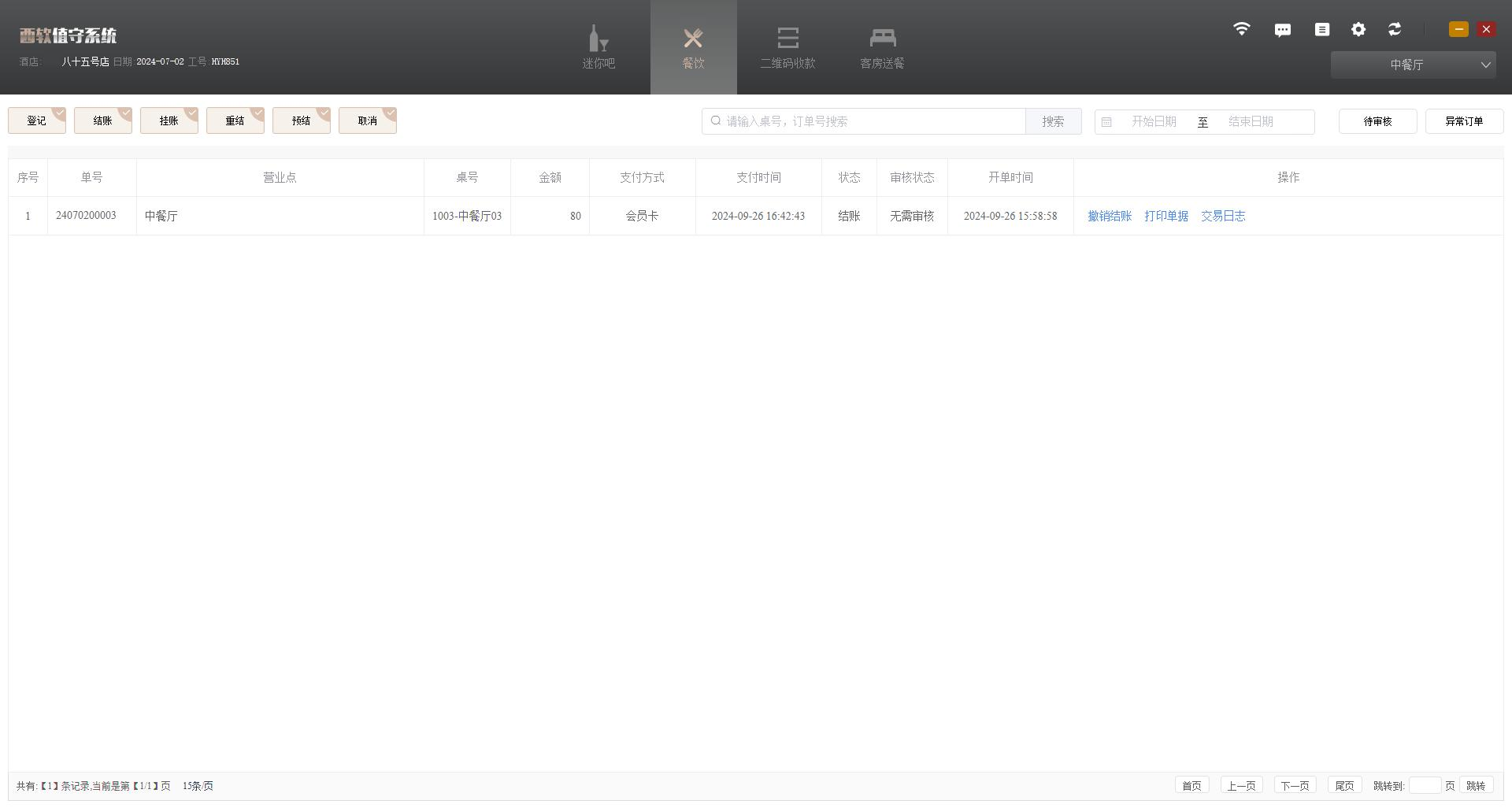Open the 客房送餐 room service module

click(x=882, y=47)
